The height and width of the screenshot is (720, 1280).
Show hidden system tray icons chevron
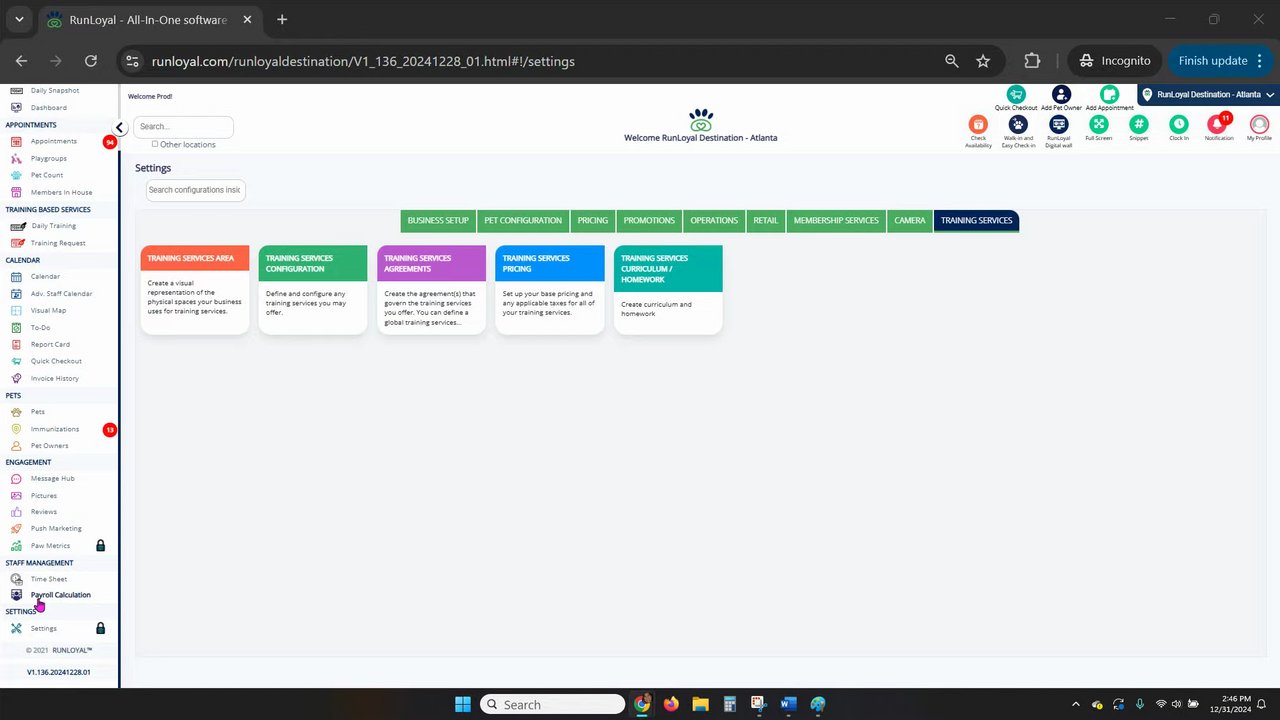[1075, 705]
